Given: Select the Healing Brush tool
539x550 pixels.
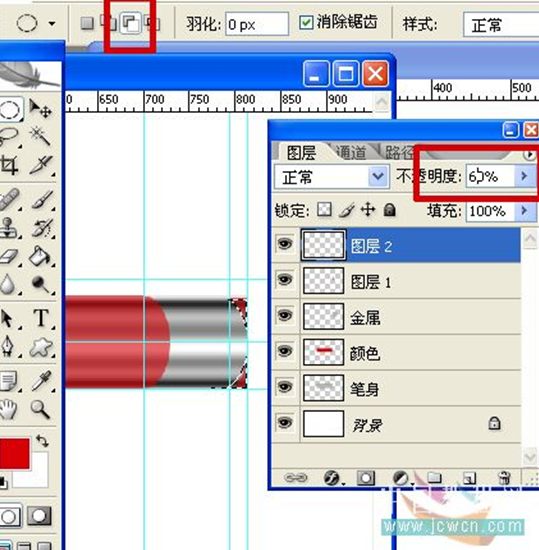Looking at the screenshot, I should pos(10,199).
